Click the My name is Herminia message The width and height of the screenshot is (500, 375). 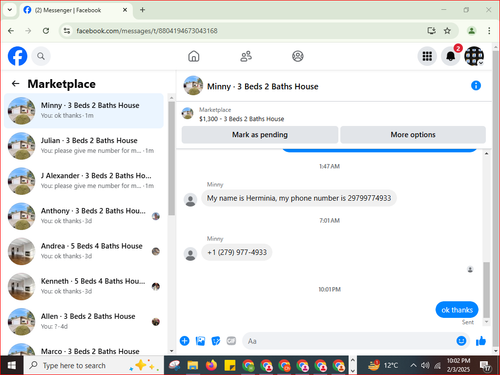coord(299,198)
